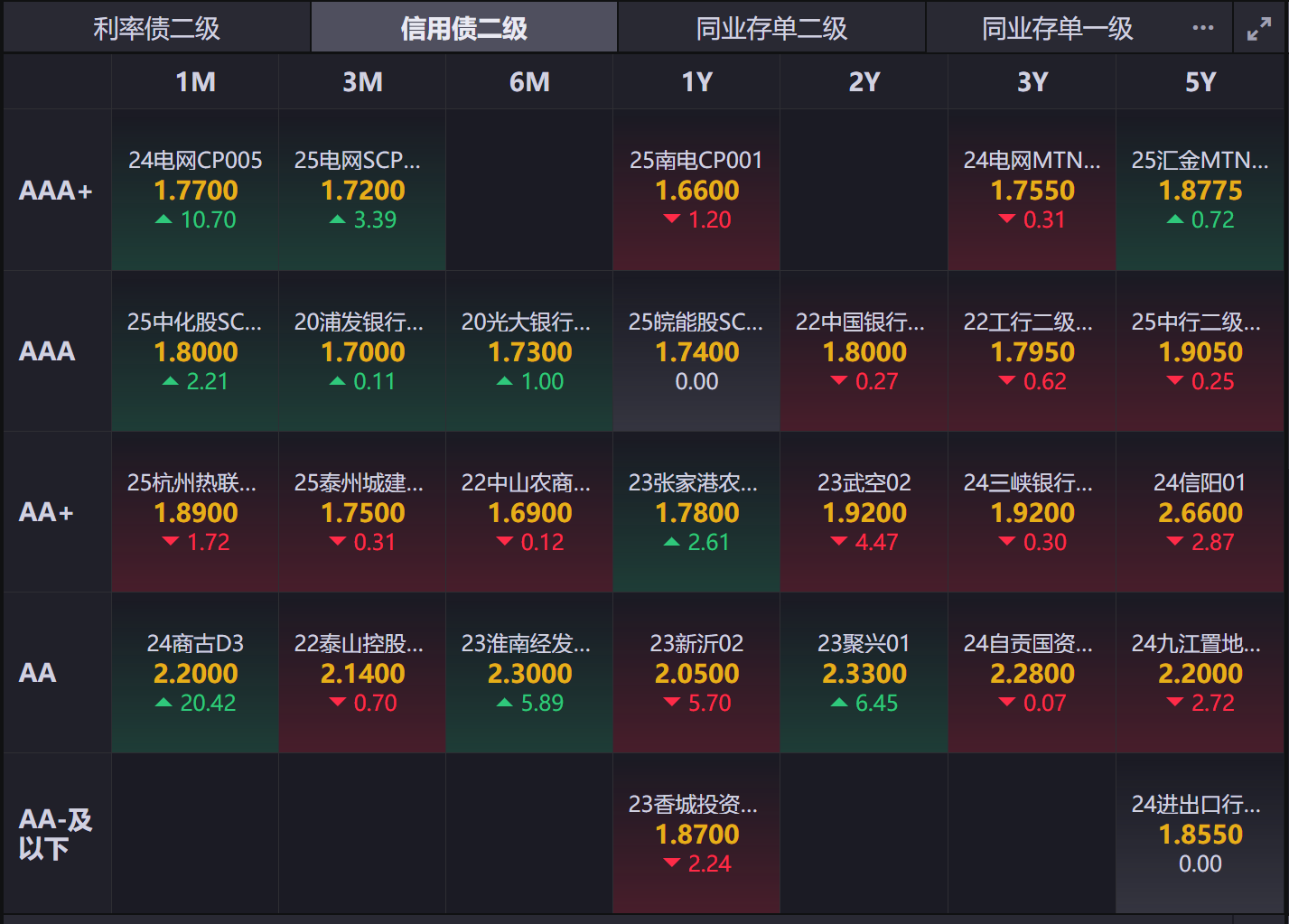
Task: Open the 25杭州热联 bond cell
Action: (x=195, y=512)
